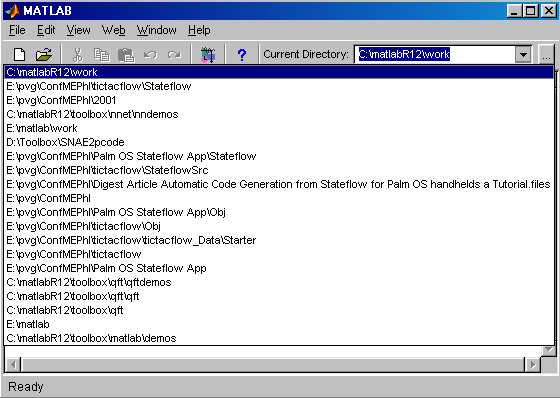
Task: Choose E:\pvg\ConfMEPhI\tictacflow directory
Action: point(279,254)
